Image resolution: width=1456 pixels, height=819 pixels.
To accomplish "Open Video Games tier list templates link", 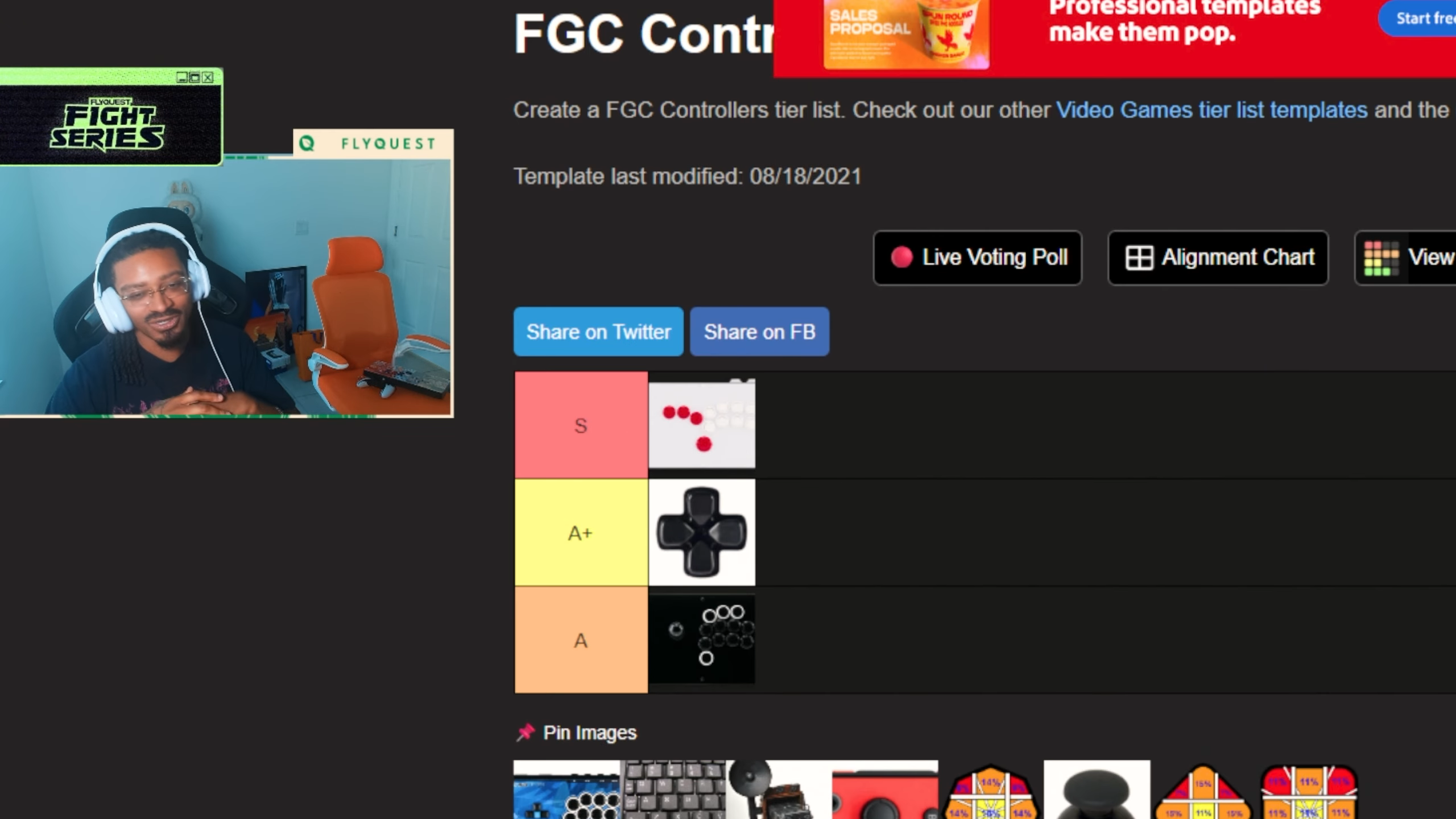I will pos(1211,110).
